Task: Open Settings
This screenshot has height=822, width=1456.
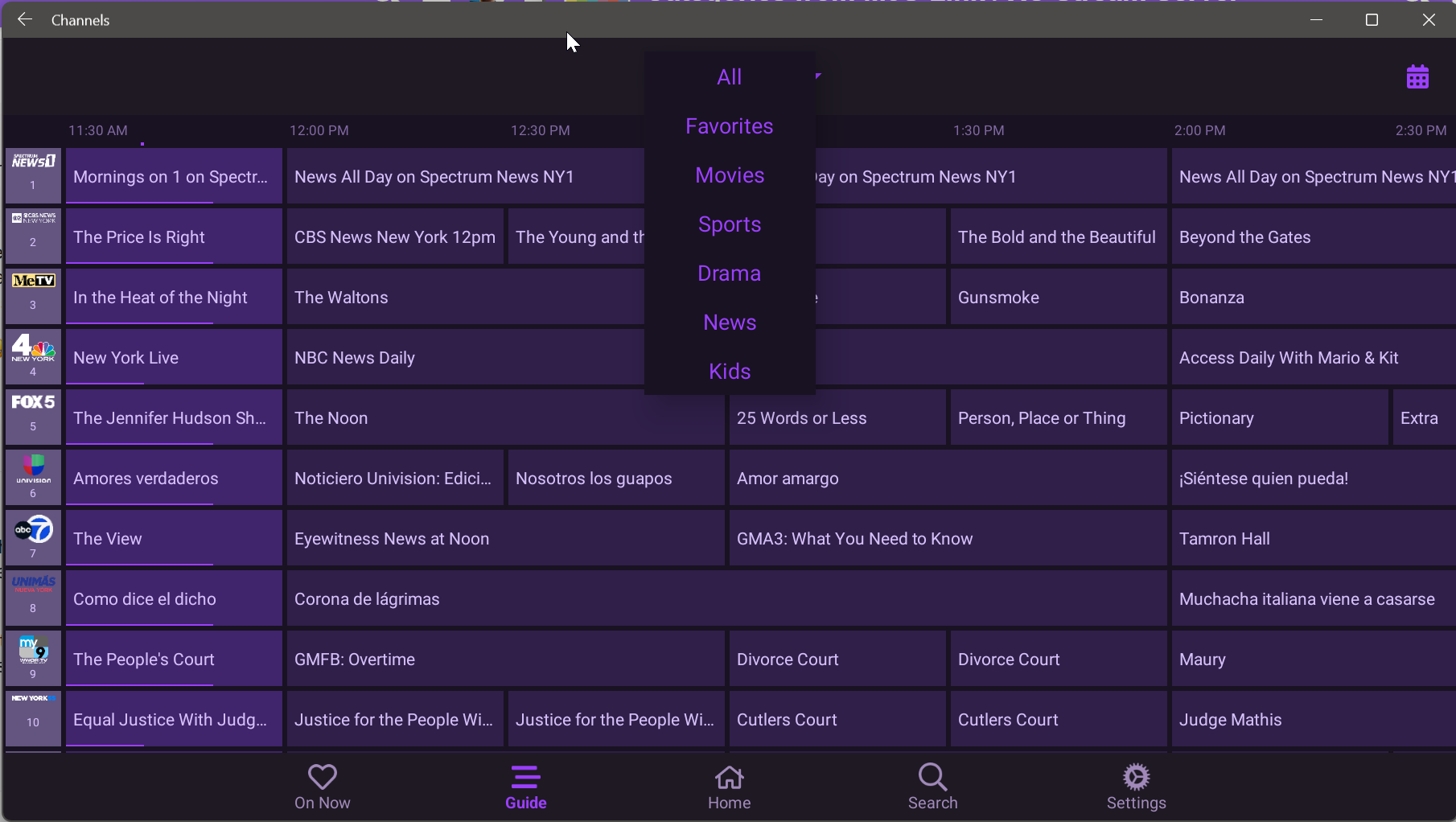Action: pos(1136,787)
